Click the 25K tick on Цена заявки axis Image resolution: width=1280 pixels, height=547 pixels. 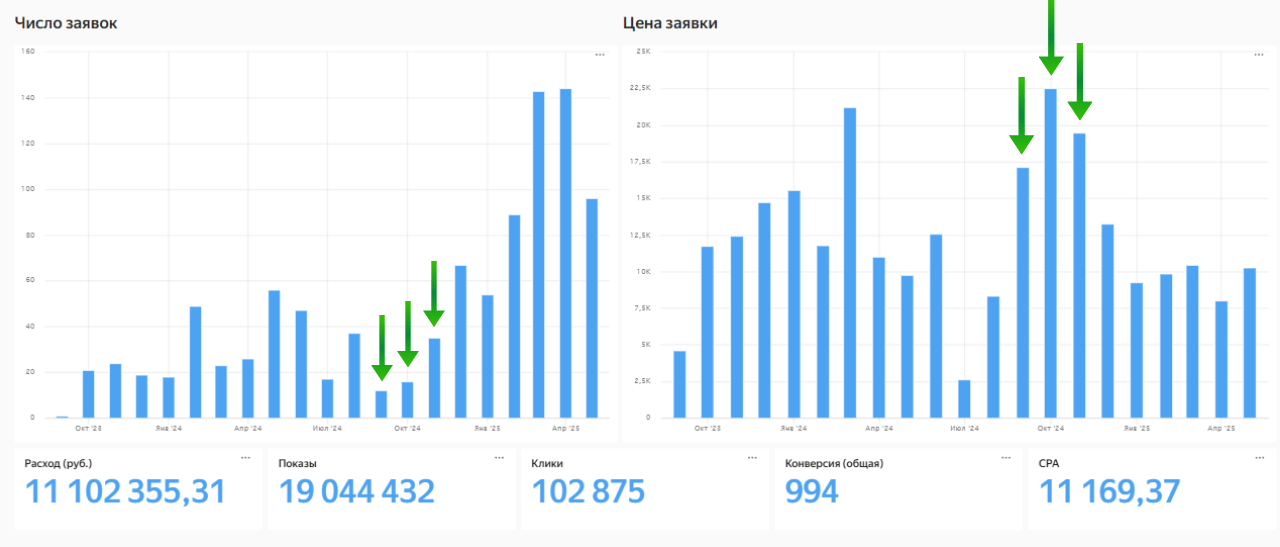645,51
